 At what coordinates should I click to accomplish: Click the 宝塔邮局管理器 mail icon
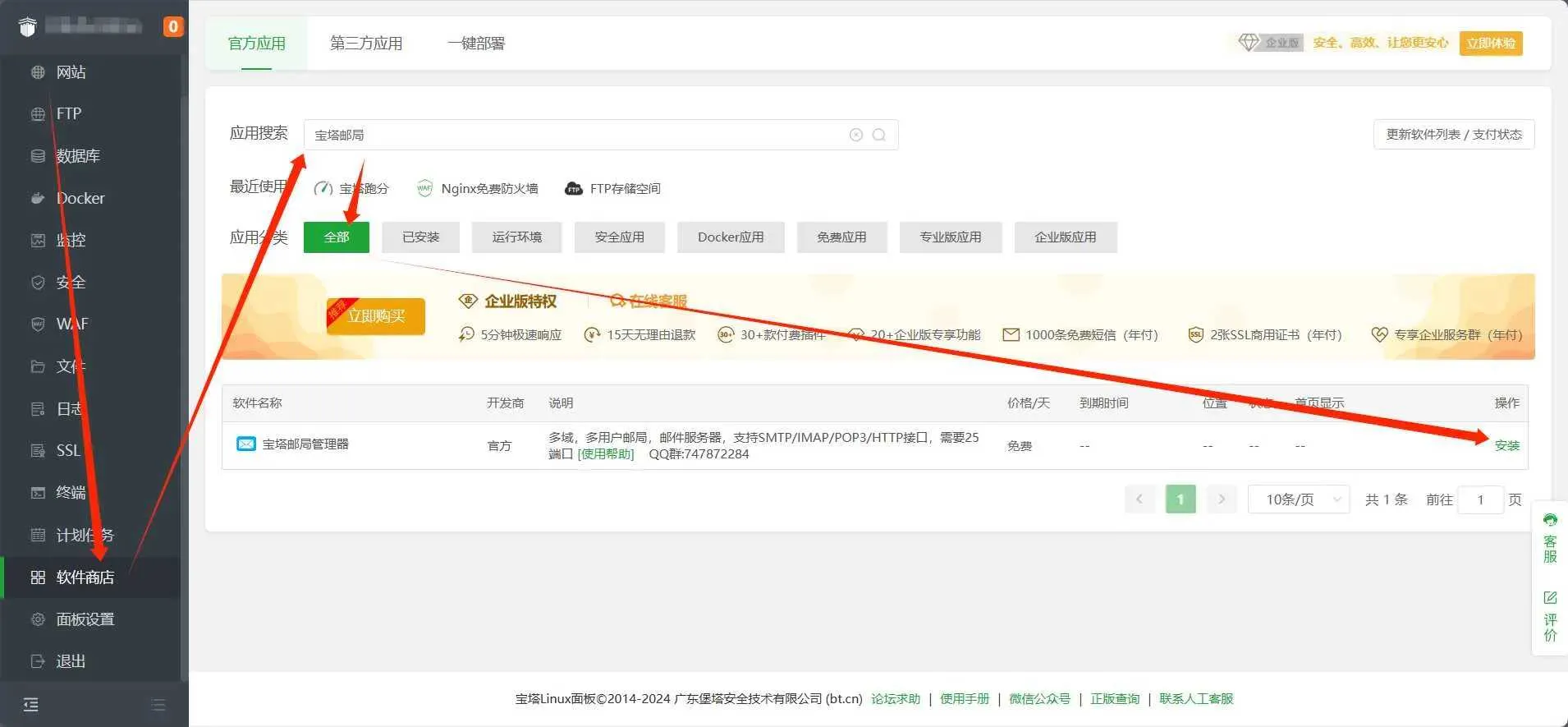click(x=245, y=444)
